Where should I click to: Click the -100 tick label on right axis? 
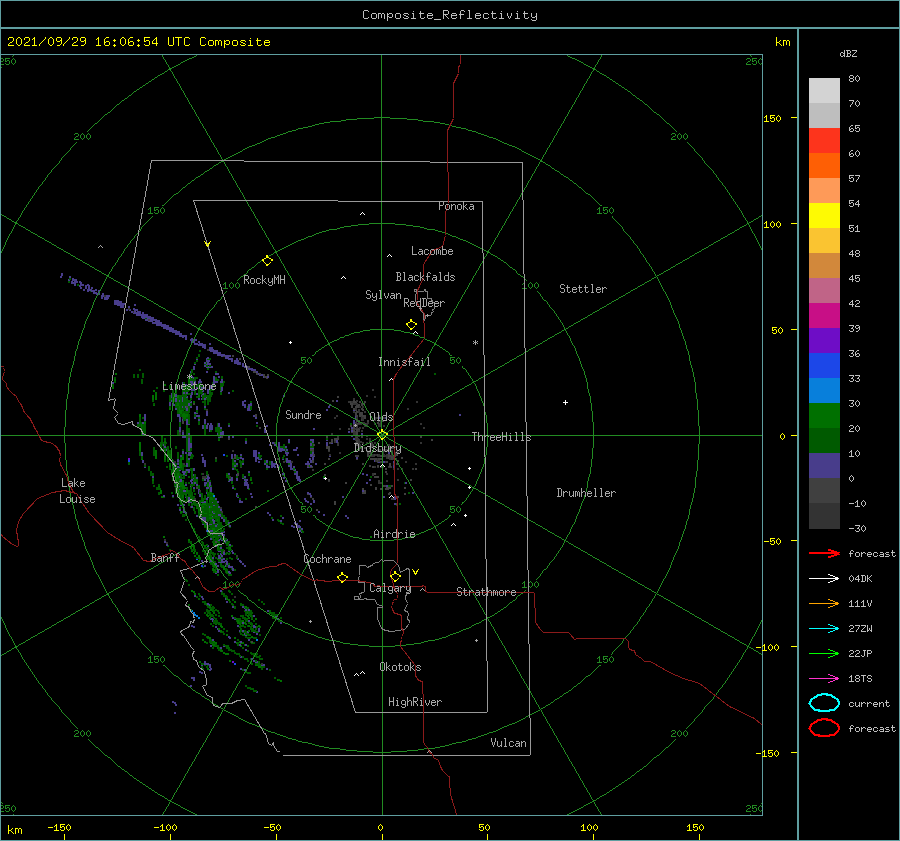click(768, 647)
